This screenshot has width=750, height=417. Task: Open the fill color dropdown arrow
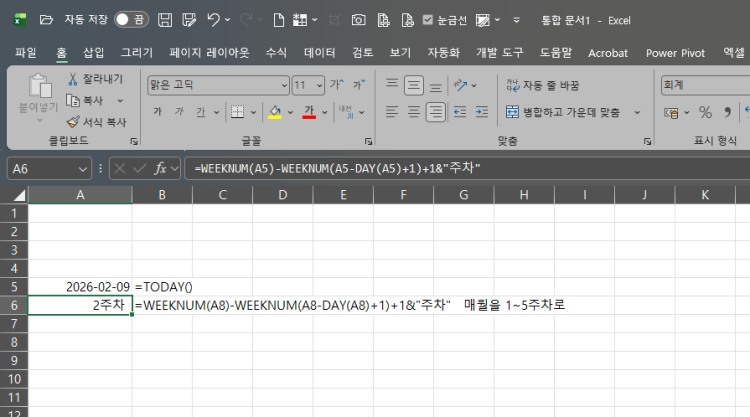[290, 112]
